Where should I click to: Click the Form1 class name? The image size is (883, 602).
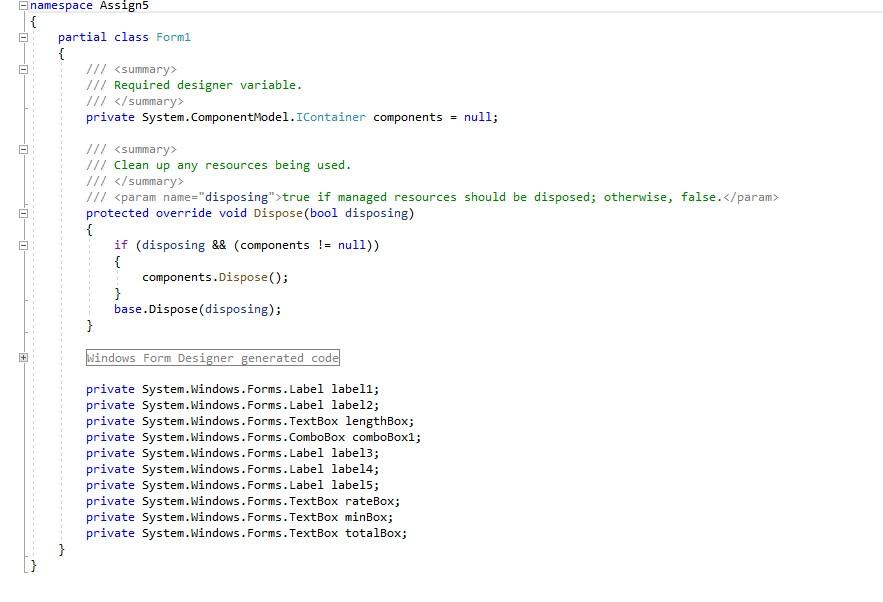click(173, 37)
